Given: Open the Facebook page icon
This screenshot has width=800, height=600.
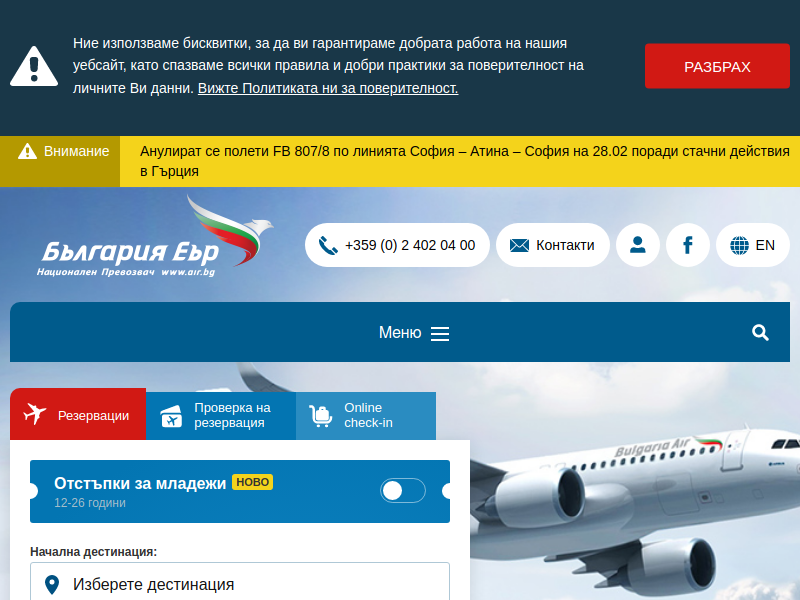Looking at the screenshot, I should click(687, 245).
